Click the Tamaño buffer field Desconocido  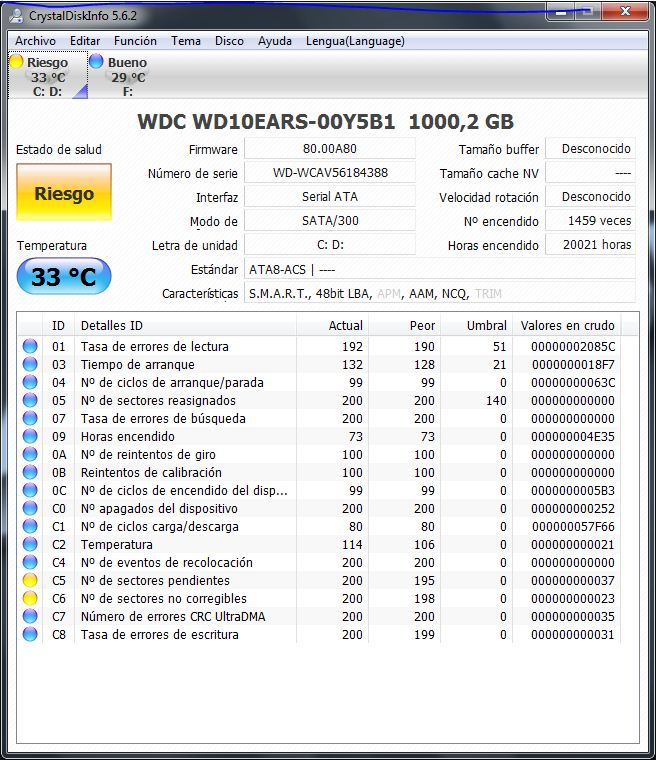[x=591, y=148]
